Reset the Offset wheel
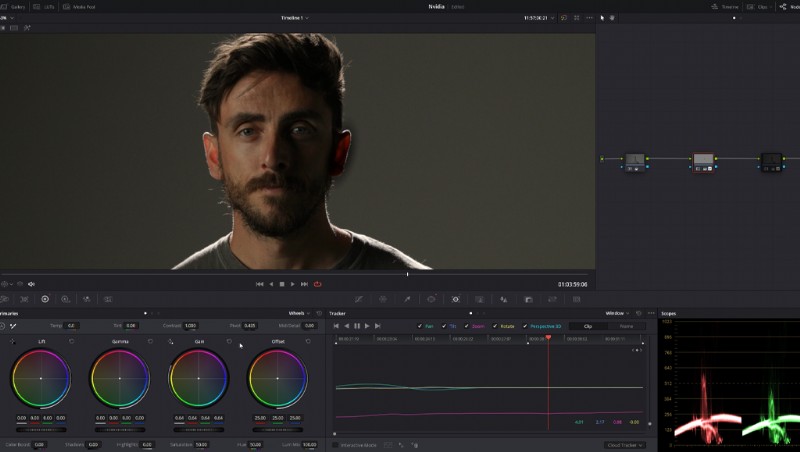 point(308,341)
